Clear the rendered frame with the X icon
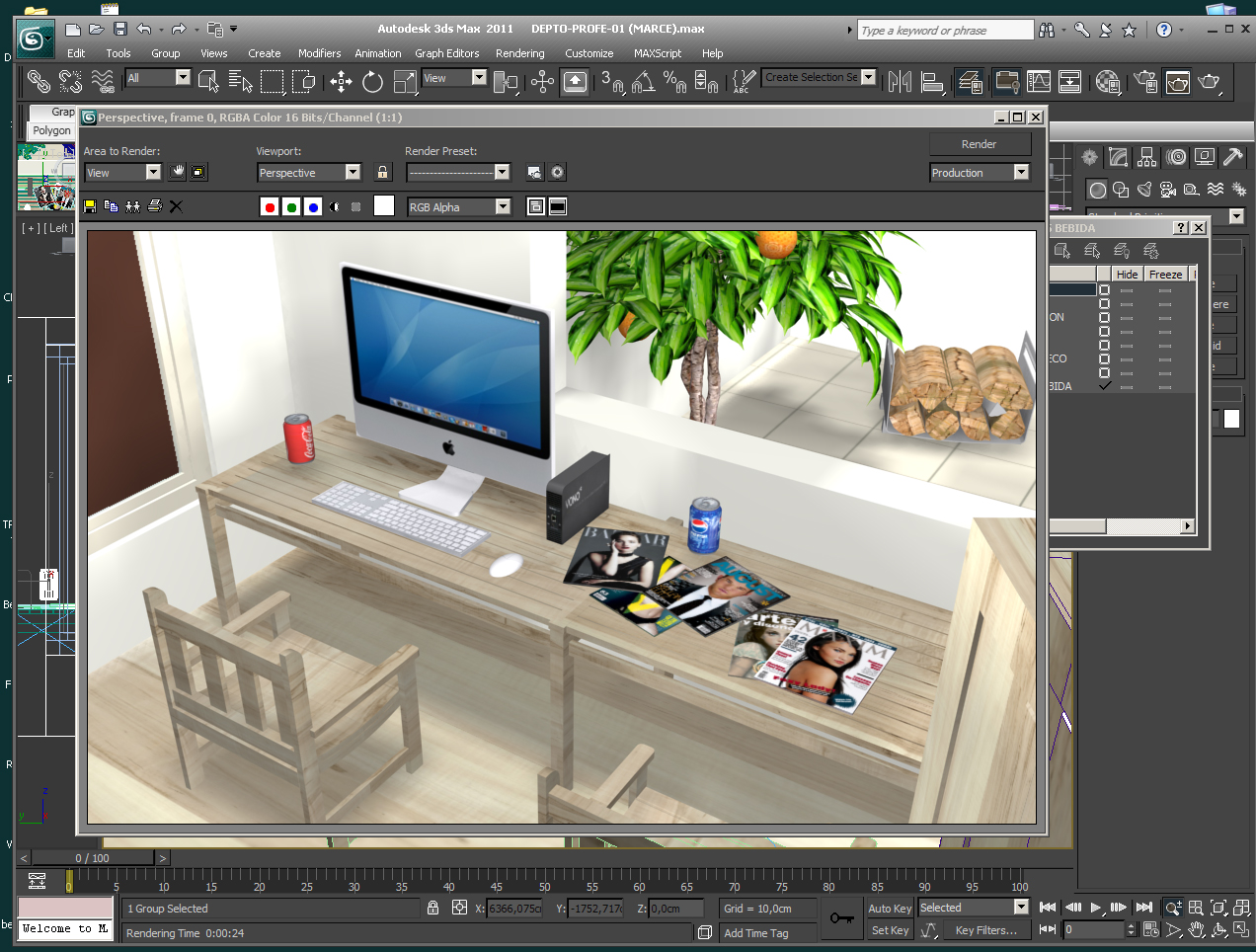The width and height of the screenshot is (1256, 952). (x=176, y=206)
